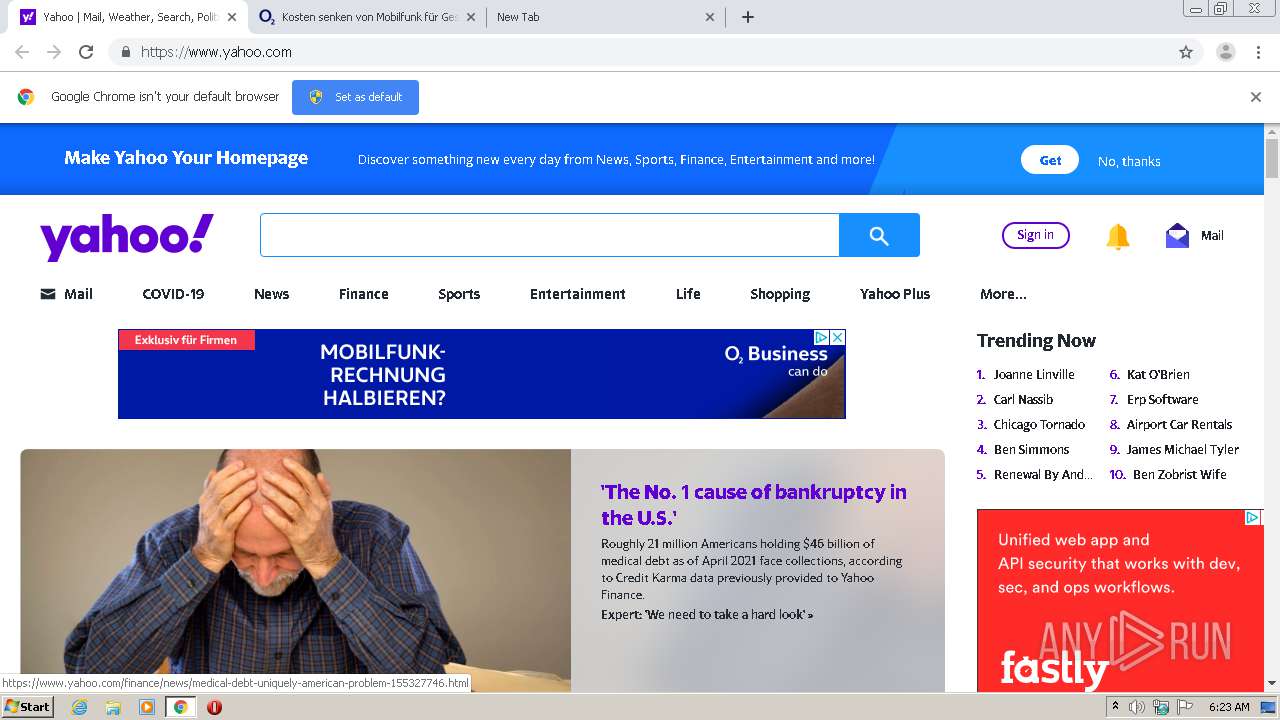This screenshot has width=1280, height=720.
Task: Click the browser back arrow
Action: [22, 52]
